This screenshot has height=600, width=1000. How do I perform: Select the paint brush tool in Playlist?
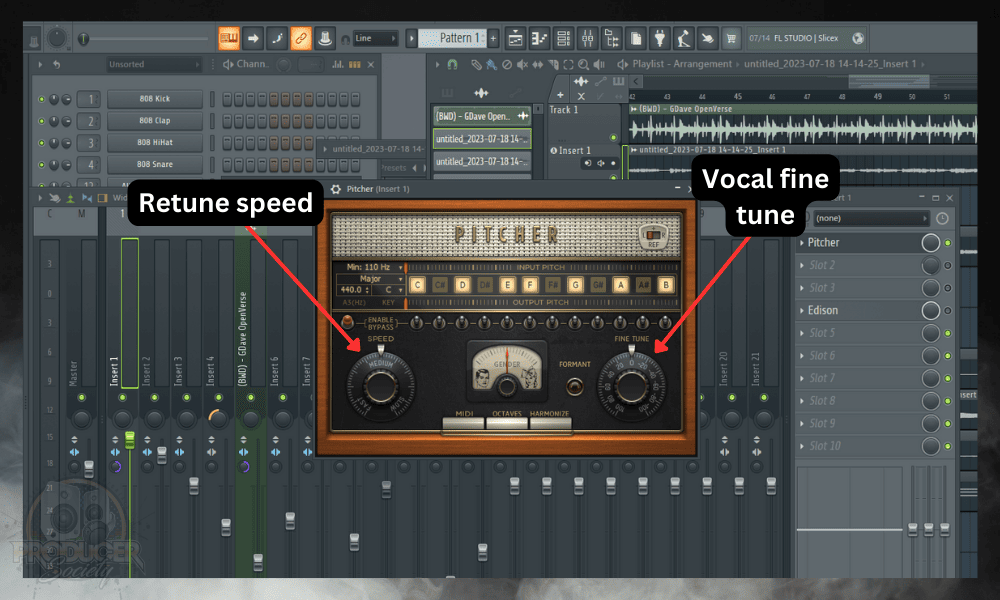pos(491,64)
